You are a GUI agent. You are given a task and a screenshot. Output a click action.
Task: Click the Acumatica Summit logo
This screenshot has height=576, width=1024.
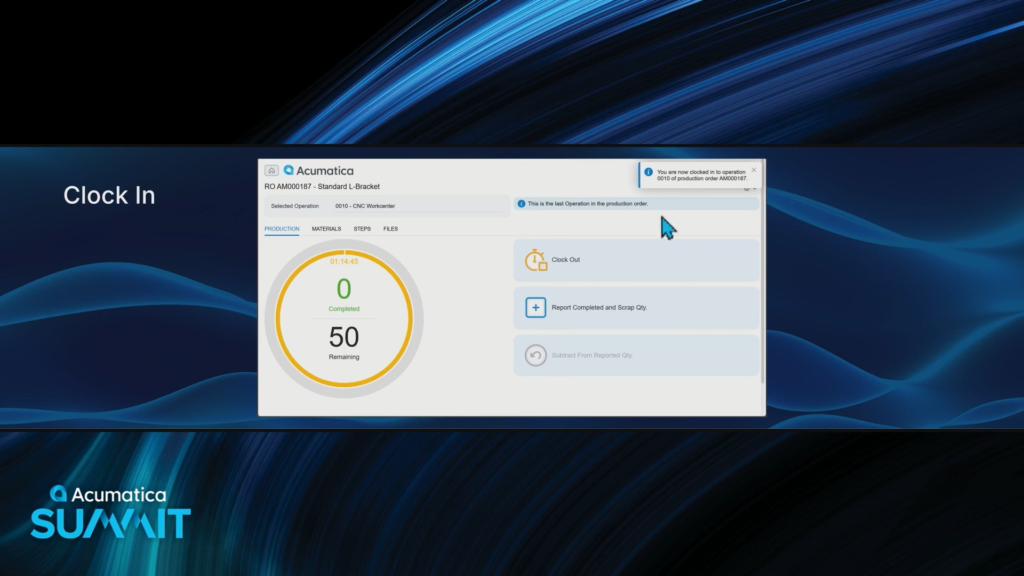click(110, 512)
